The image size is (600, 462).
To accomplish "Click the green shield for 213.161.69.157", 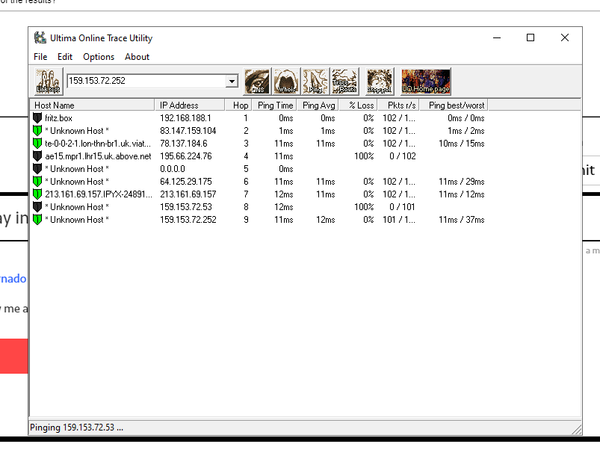I will 37,194.
